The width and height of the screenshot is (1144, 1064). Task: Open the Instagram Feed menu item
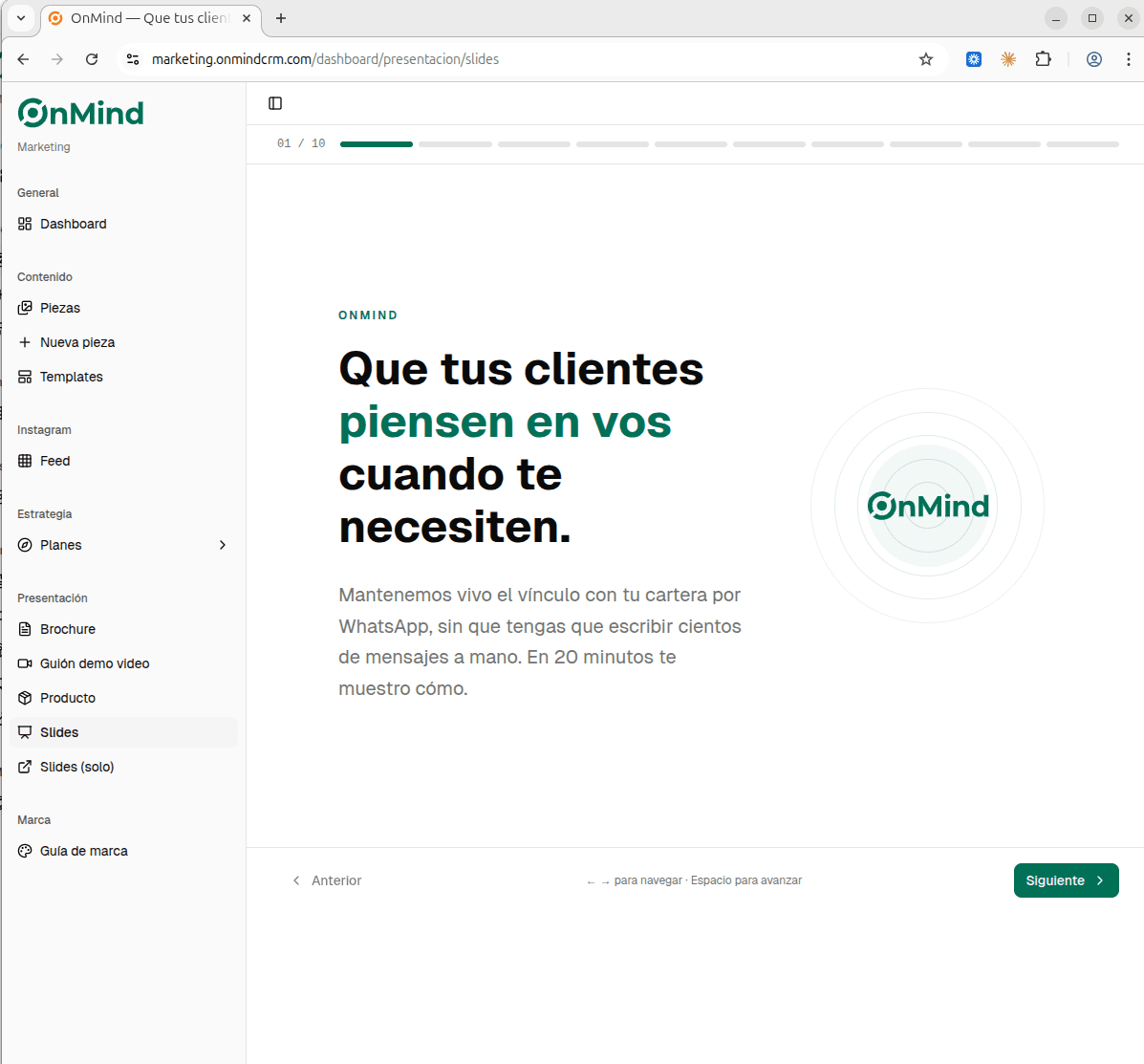(124, 461)
